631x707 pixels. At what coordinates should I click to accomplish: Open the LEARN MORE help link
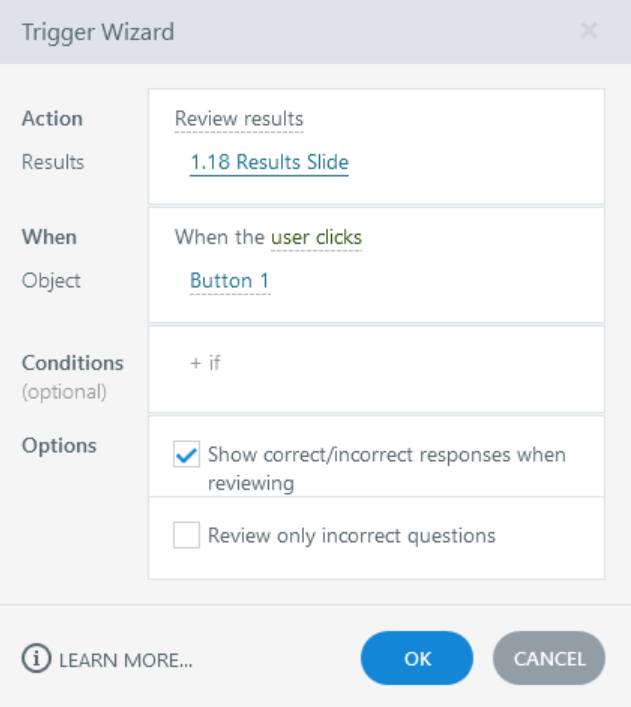[x=125, y=660]
